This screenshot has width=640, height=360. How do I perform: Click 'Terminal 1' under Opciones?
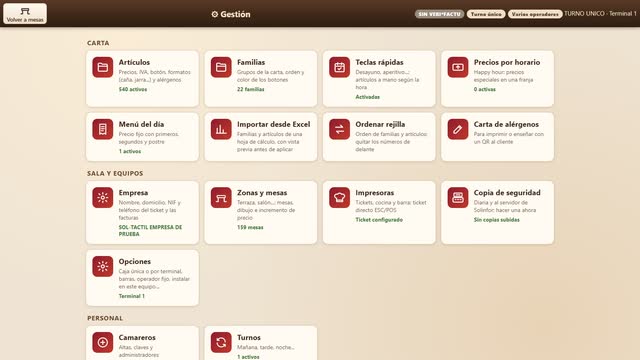(x=131, y=296)
